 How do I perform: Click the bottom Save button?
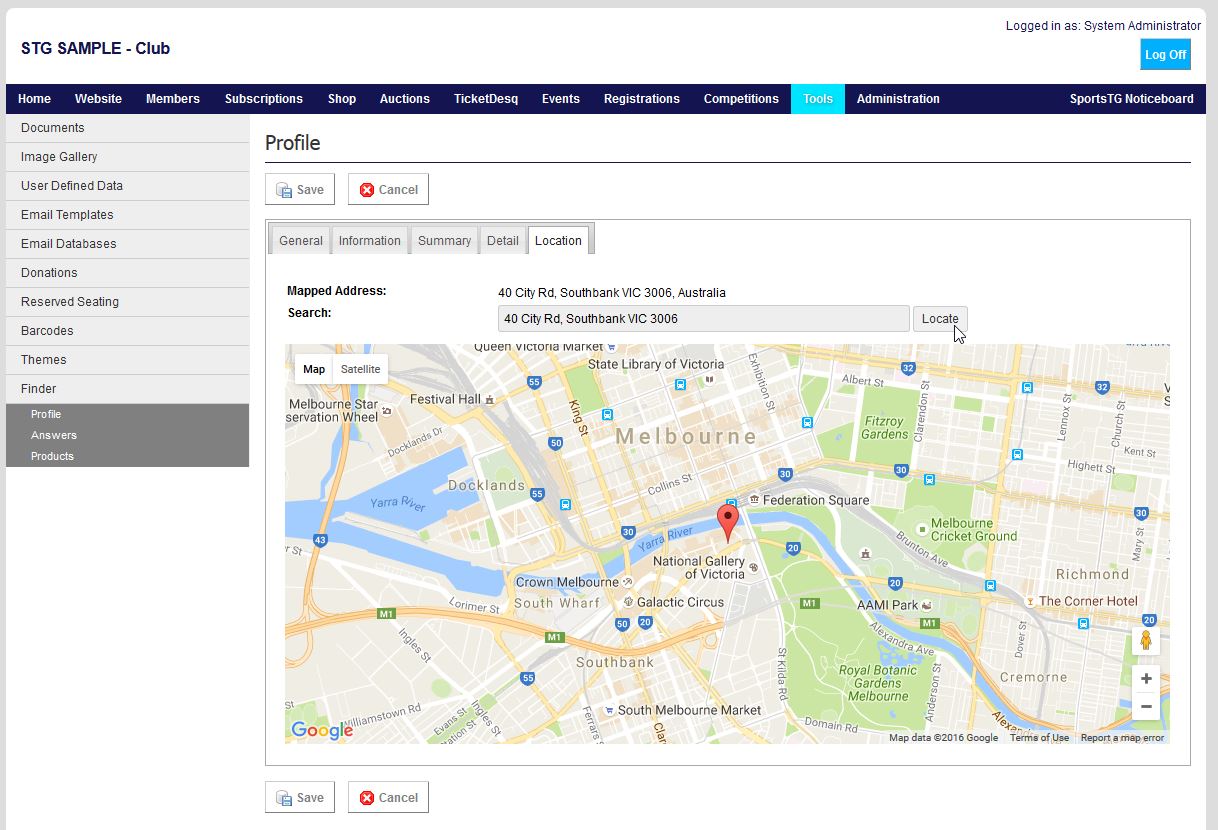coord(300,797)
